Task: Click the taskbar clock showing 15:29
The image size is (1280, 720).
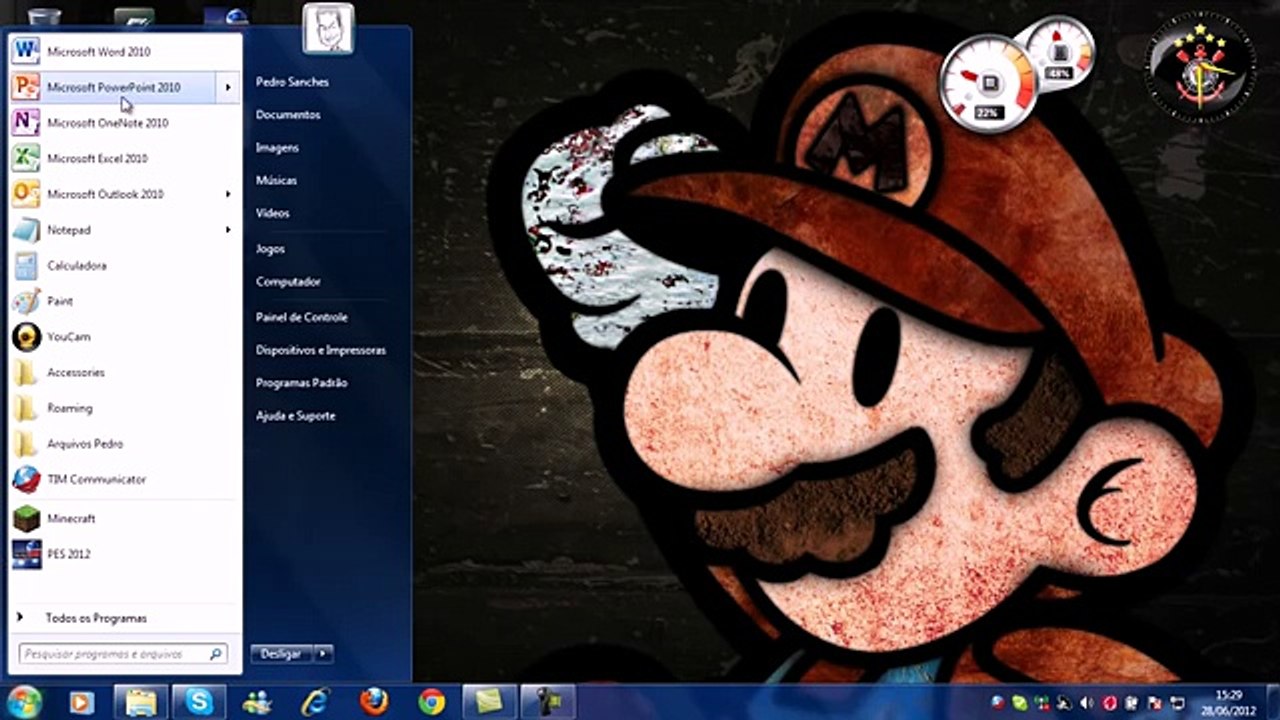Action: coord(1229,701)
